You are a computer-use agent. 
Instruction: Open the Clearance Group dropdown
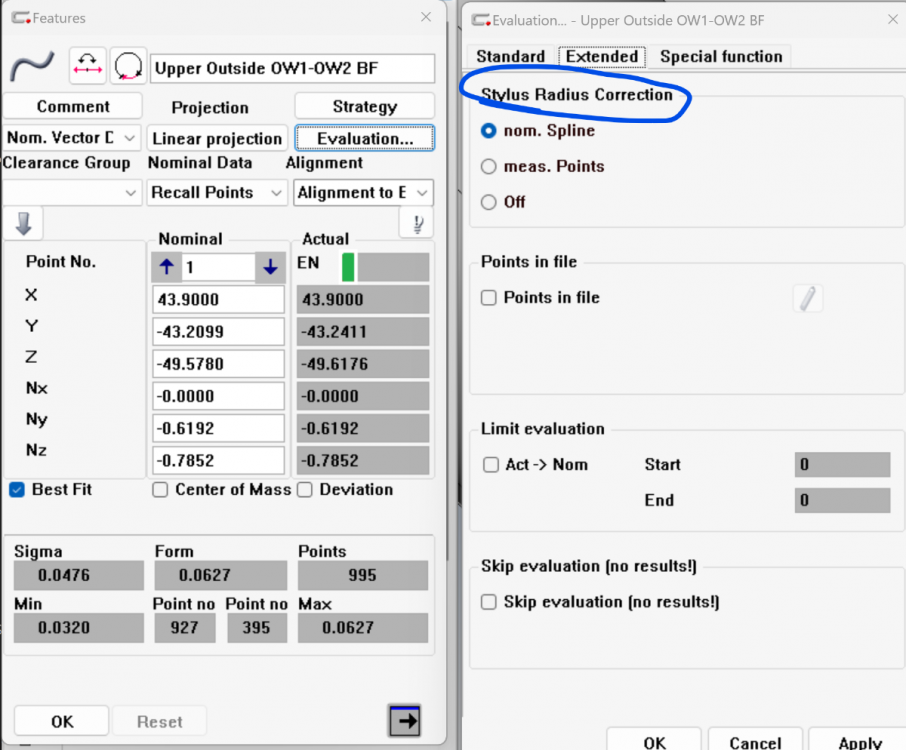click(x=72, y=192)
